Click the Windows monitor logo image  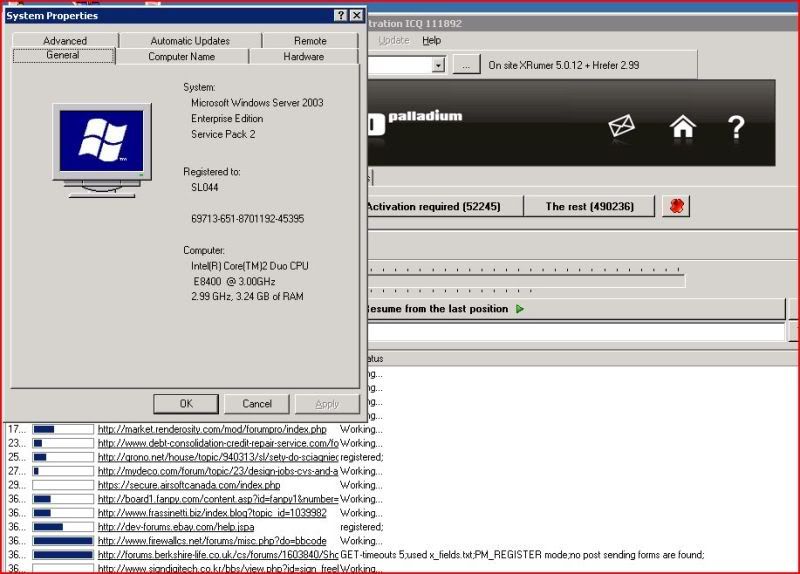(102, 150)
